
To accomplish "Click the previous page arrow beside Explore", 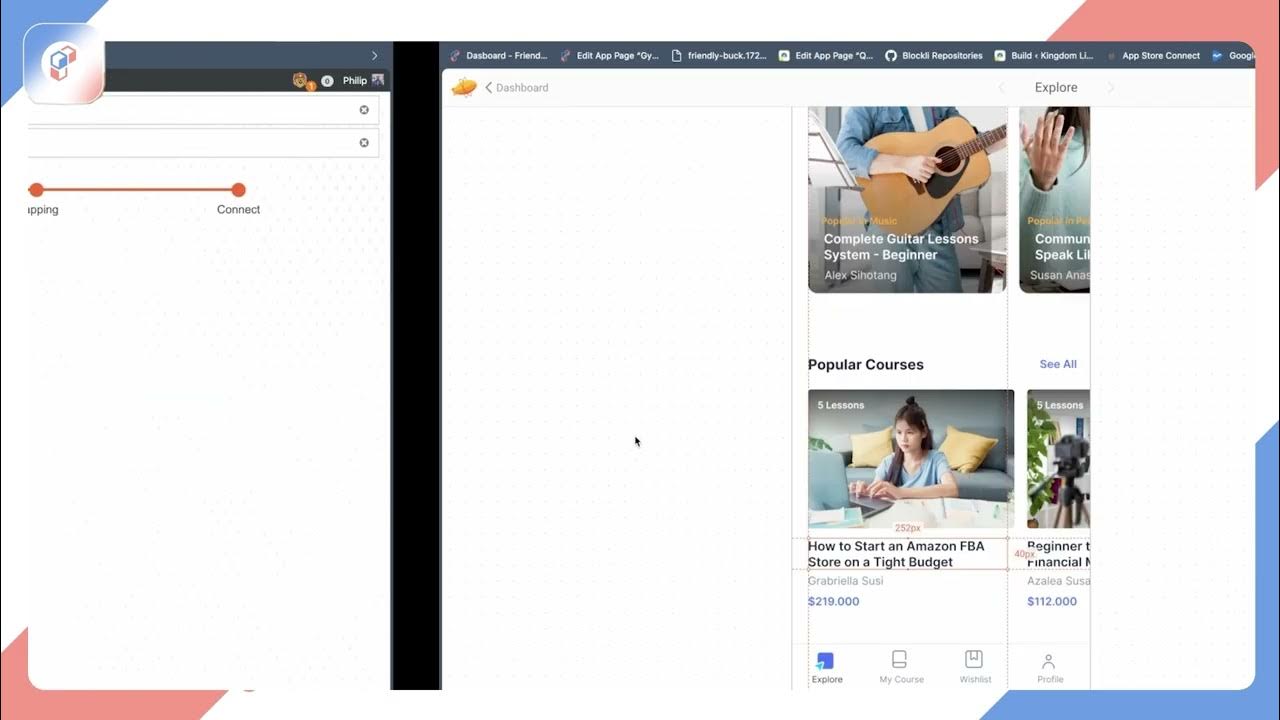I will (1001, 88).
